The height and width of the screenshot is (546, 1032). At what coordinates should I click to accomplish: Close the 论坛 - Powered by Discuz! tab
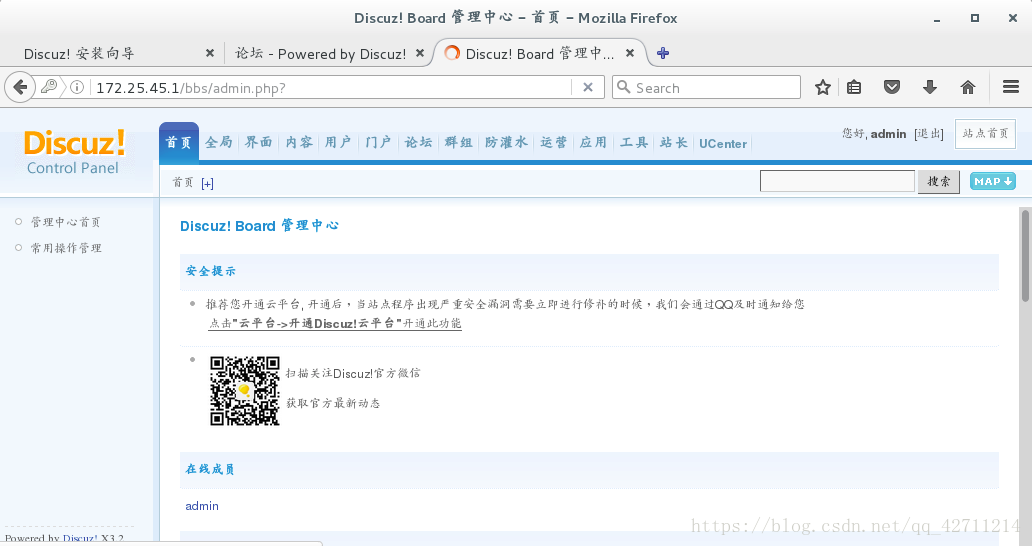click(x=419, y=53)
